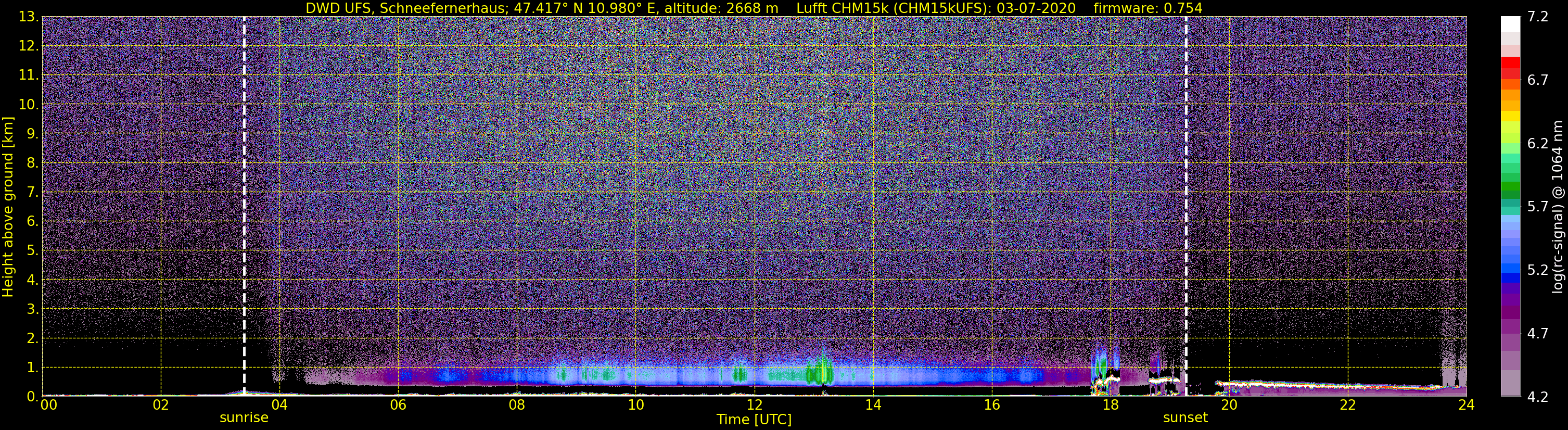Click the white top swatch of the colorbar
This screenshot has height=430, width=1568.
(1510, 24)
